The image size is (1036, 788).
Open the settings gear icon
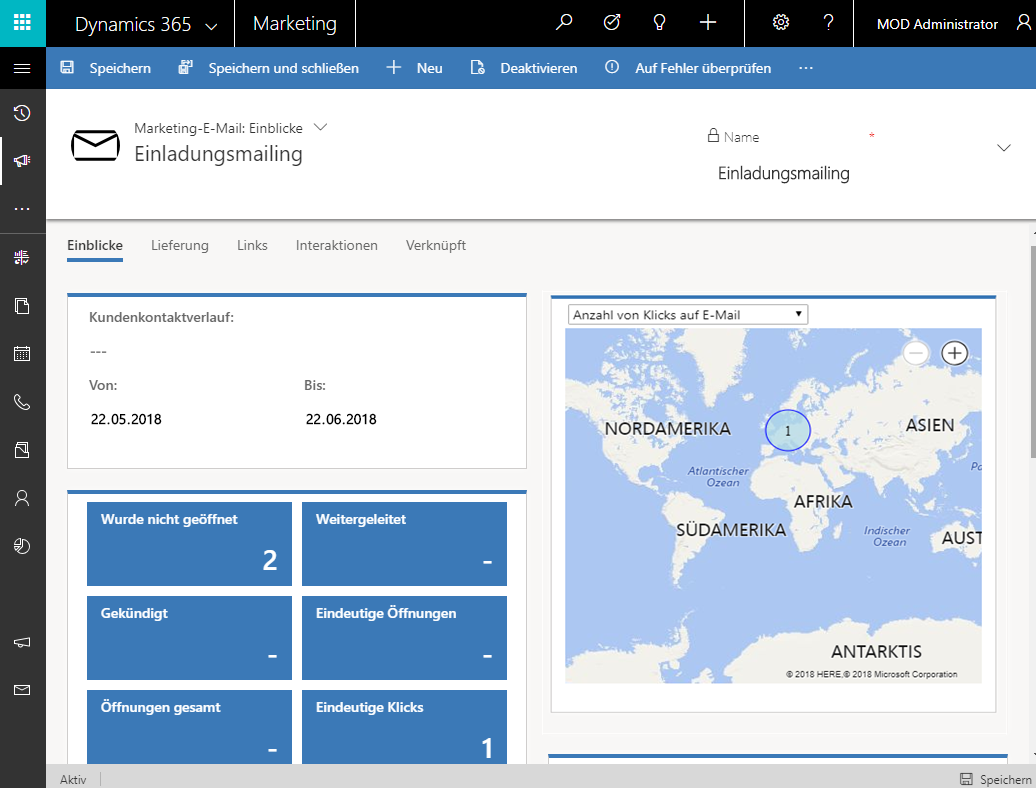(781, 23)
